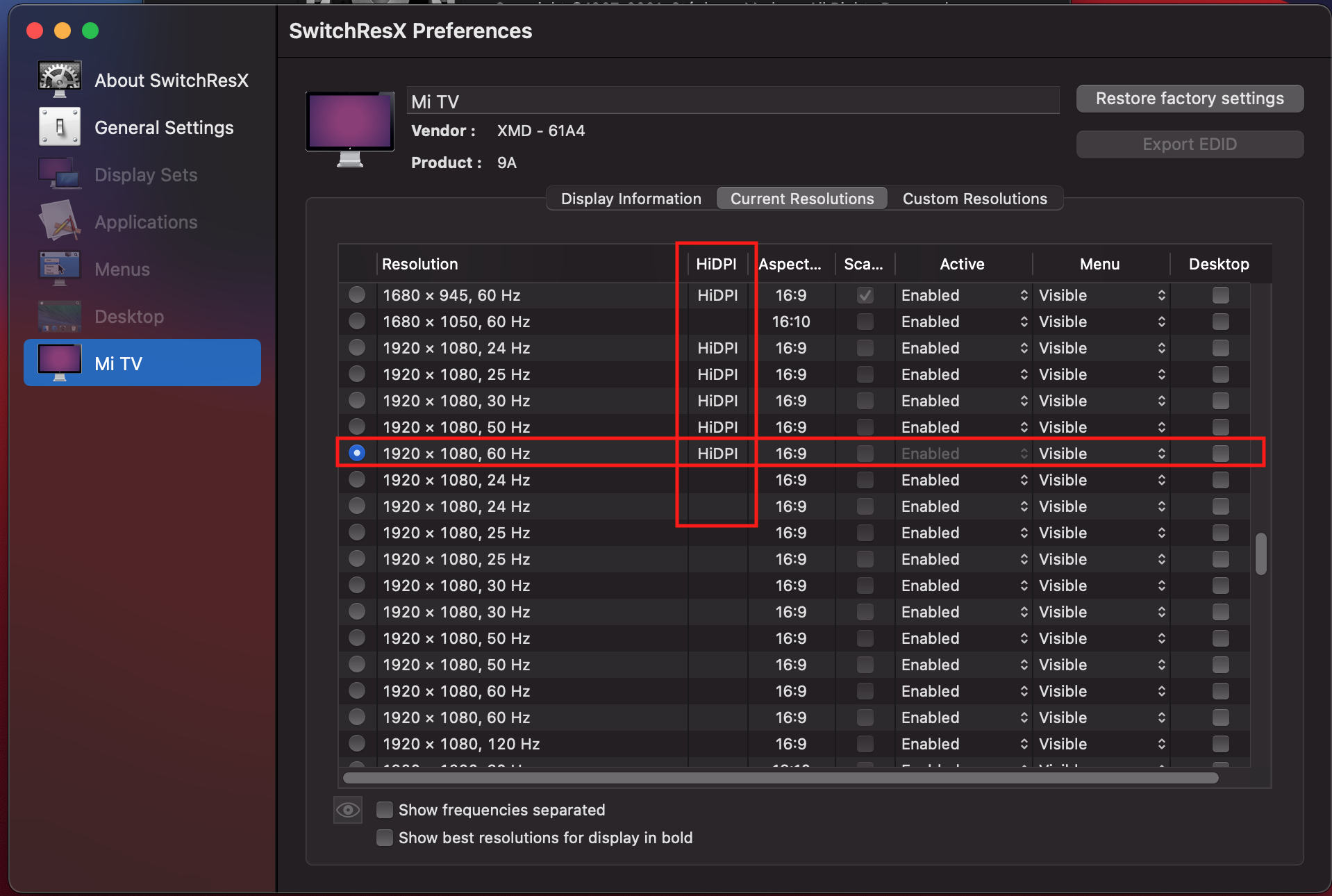Image resolution: width=1332 pixels, height=896 pixels.
Task: Select the Mi TV monitor icon in sidebar
Action: 59,363
